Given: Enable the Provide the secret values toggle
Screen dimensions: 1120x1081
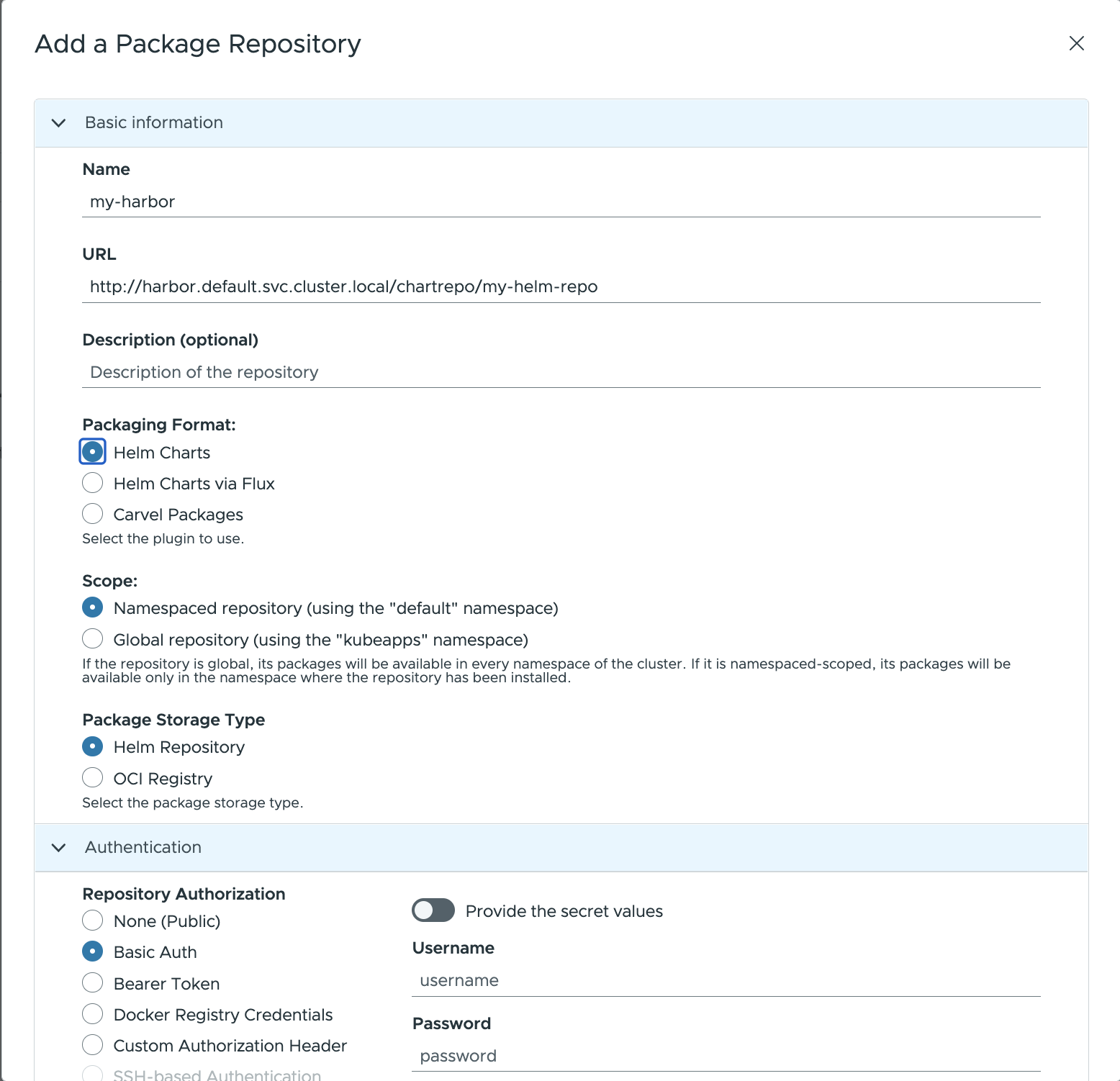Looking at the screenshot, I should 433,910.
